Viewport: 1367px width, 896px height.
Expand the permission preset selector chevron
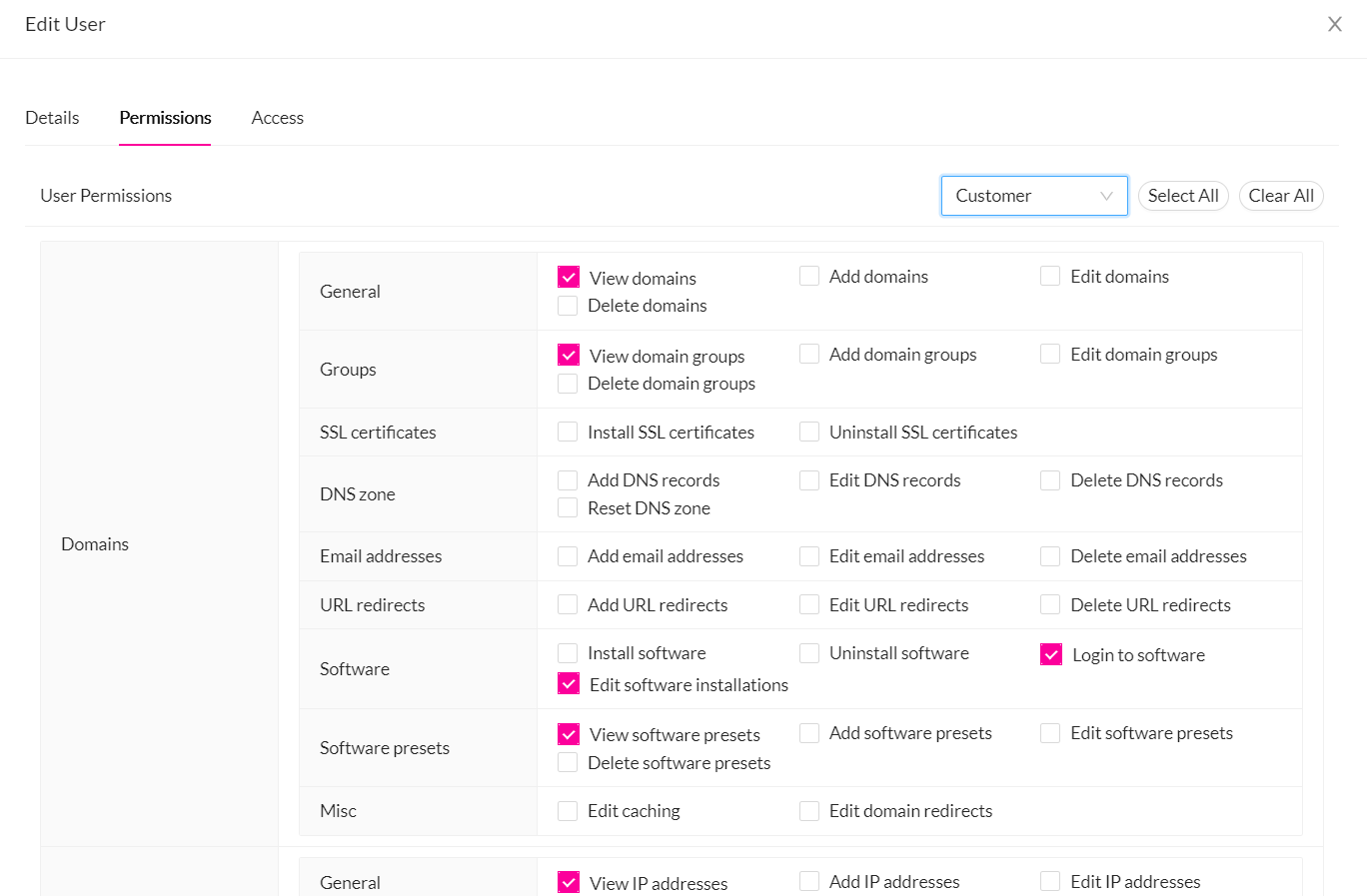(1106, 196)
